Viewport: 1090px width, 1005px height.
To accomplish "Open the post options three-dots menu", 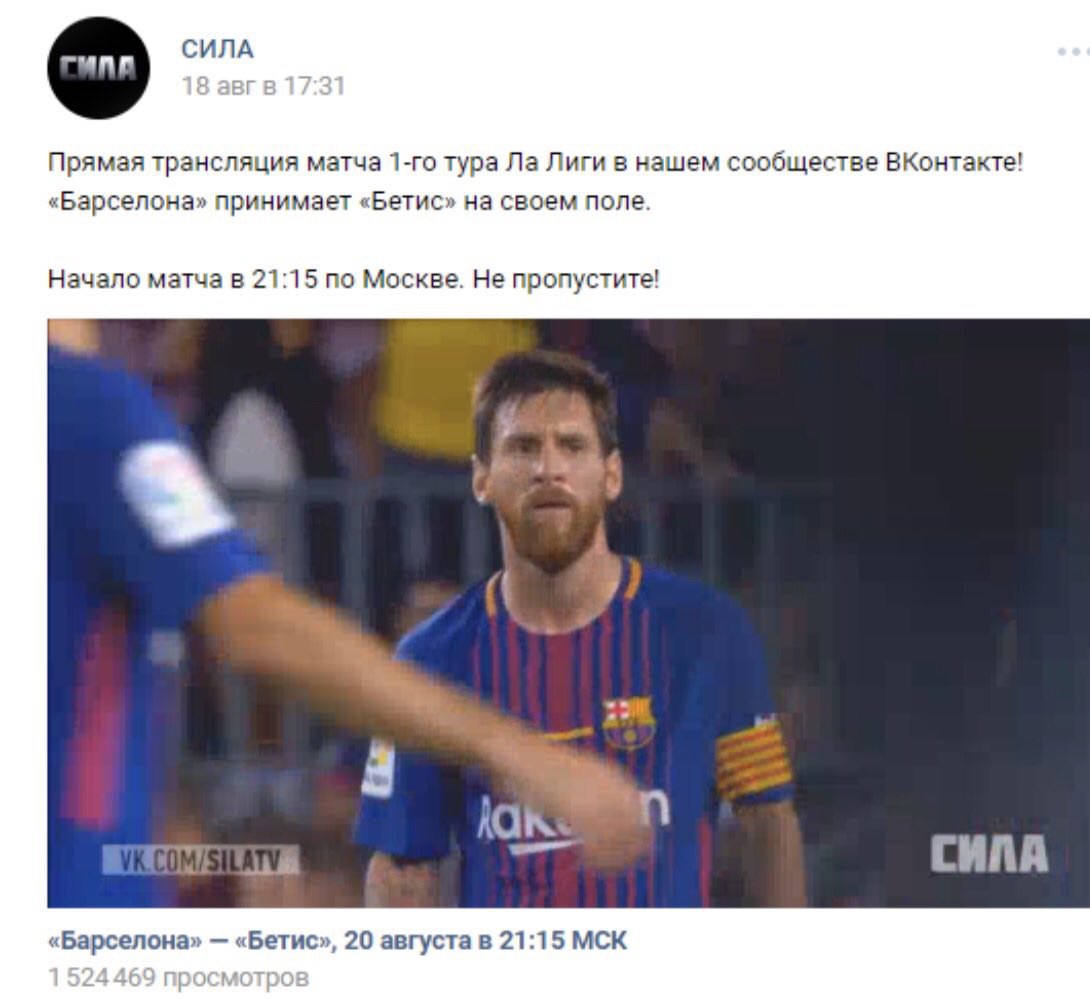I will 1073,51.
